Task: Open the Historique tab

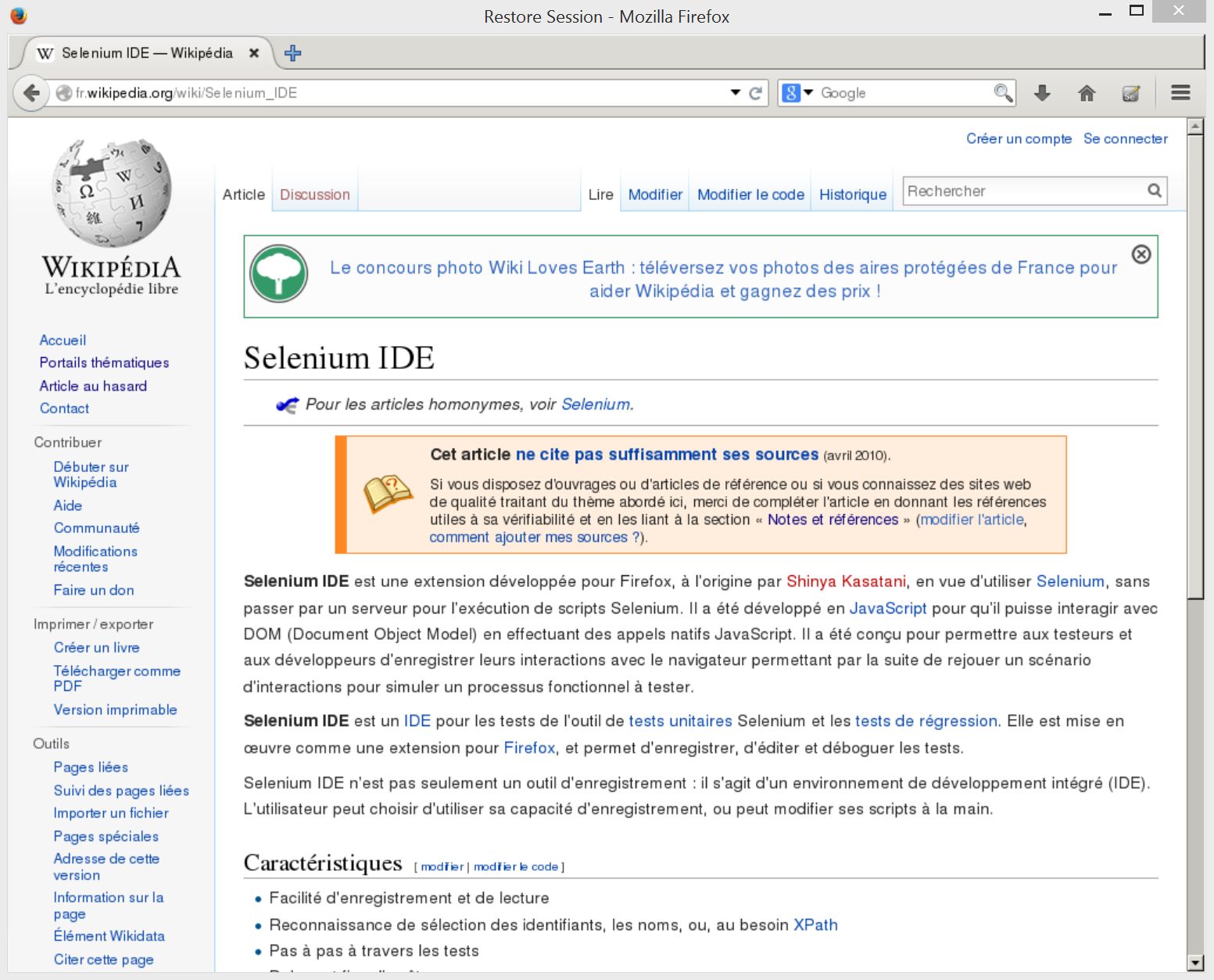Action: [x=852, y=195]
